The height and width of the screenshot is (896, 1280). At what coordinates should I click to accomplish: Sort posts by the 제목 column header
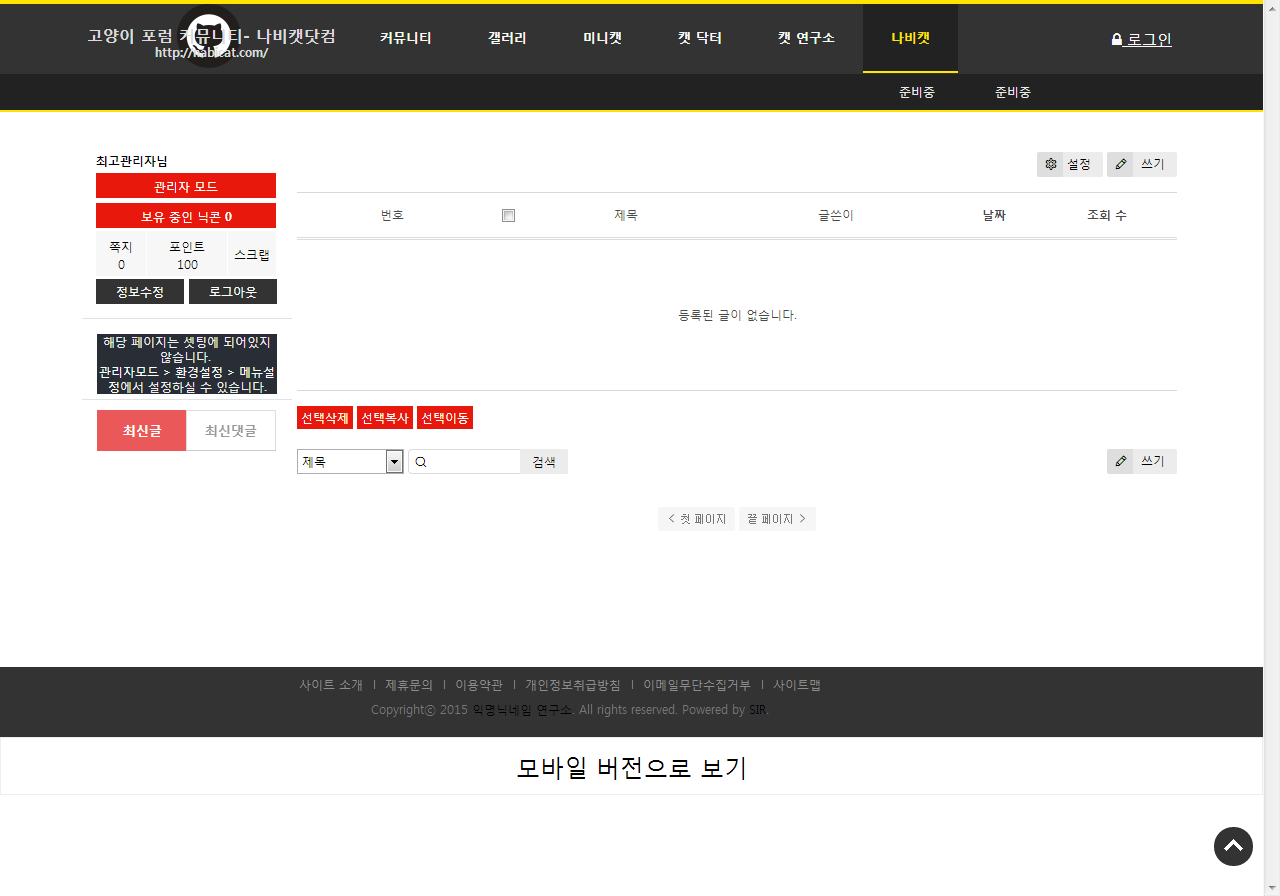coord(626,215)
